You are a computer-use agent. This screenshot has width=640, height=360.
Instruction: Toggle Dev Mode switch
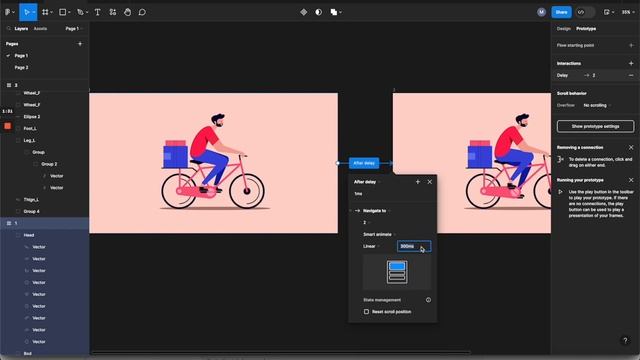click(x=584, y=12)
